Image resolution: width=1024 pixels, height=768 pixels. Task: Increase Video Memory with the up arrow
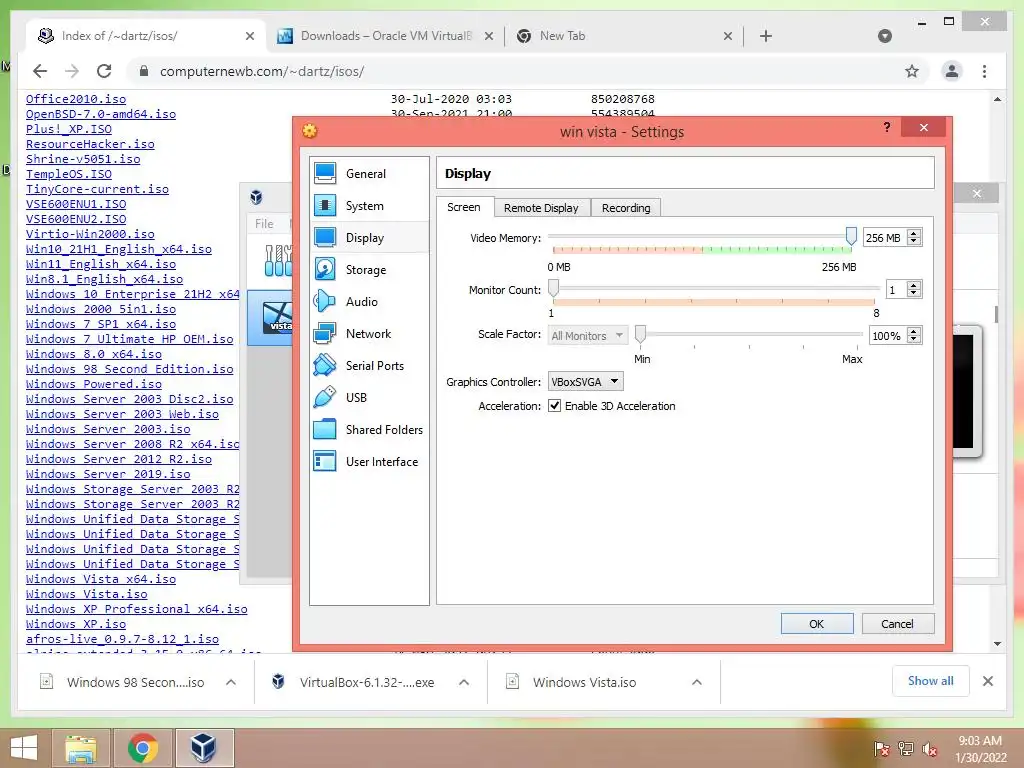pos(914,234)
